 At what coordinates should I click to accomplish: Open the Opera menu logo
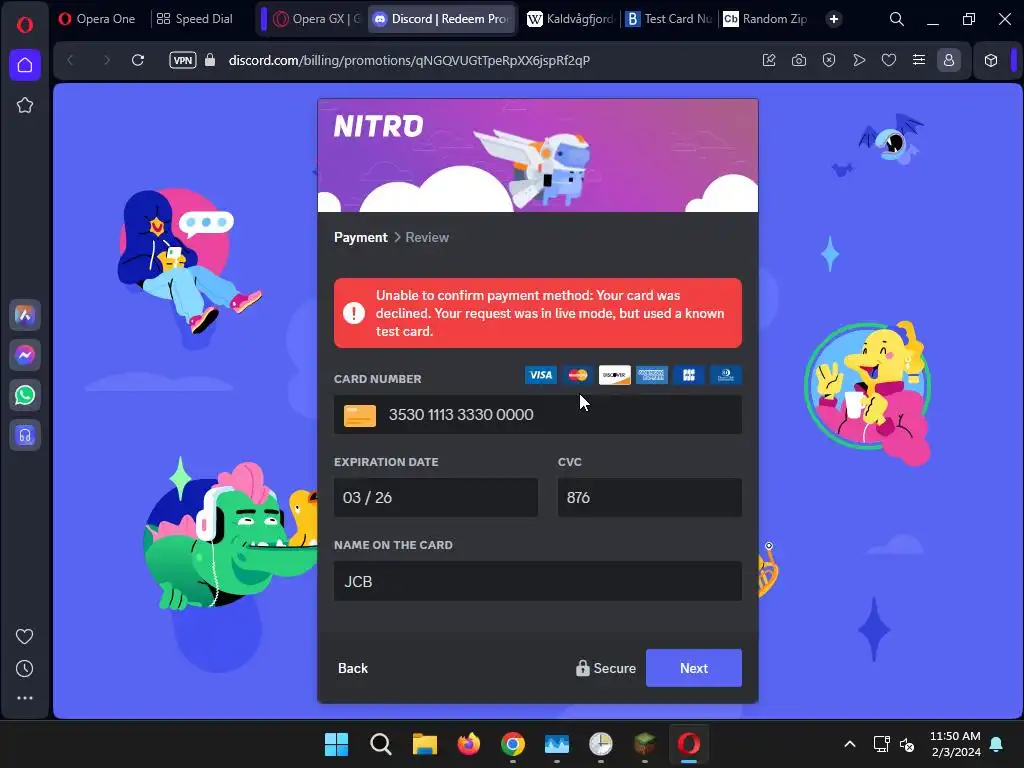(x=25, y=25)
